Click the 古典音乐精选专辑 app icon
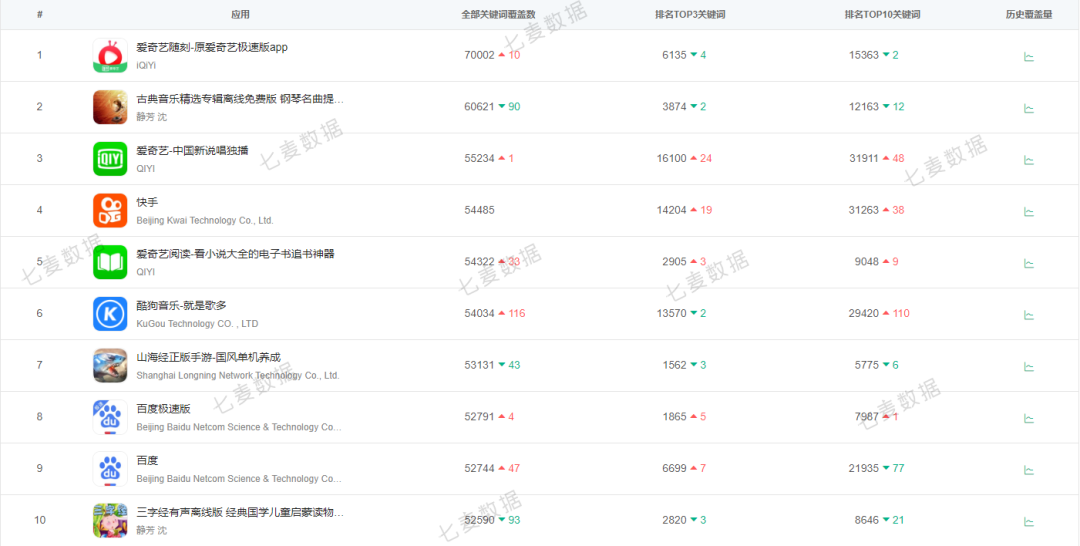 point(110,107)
